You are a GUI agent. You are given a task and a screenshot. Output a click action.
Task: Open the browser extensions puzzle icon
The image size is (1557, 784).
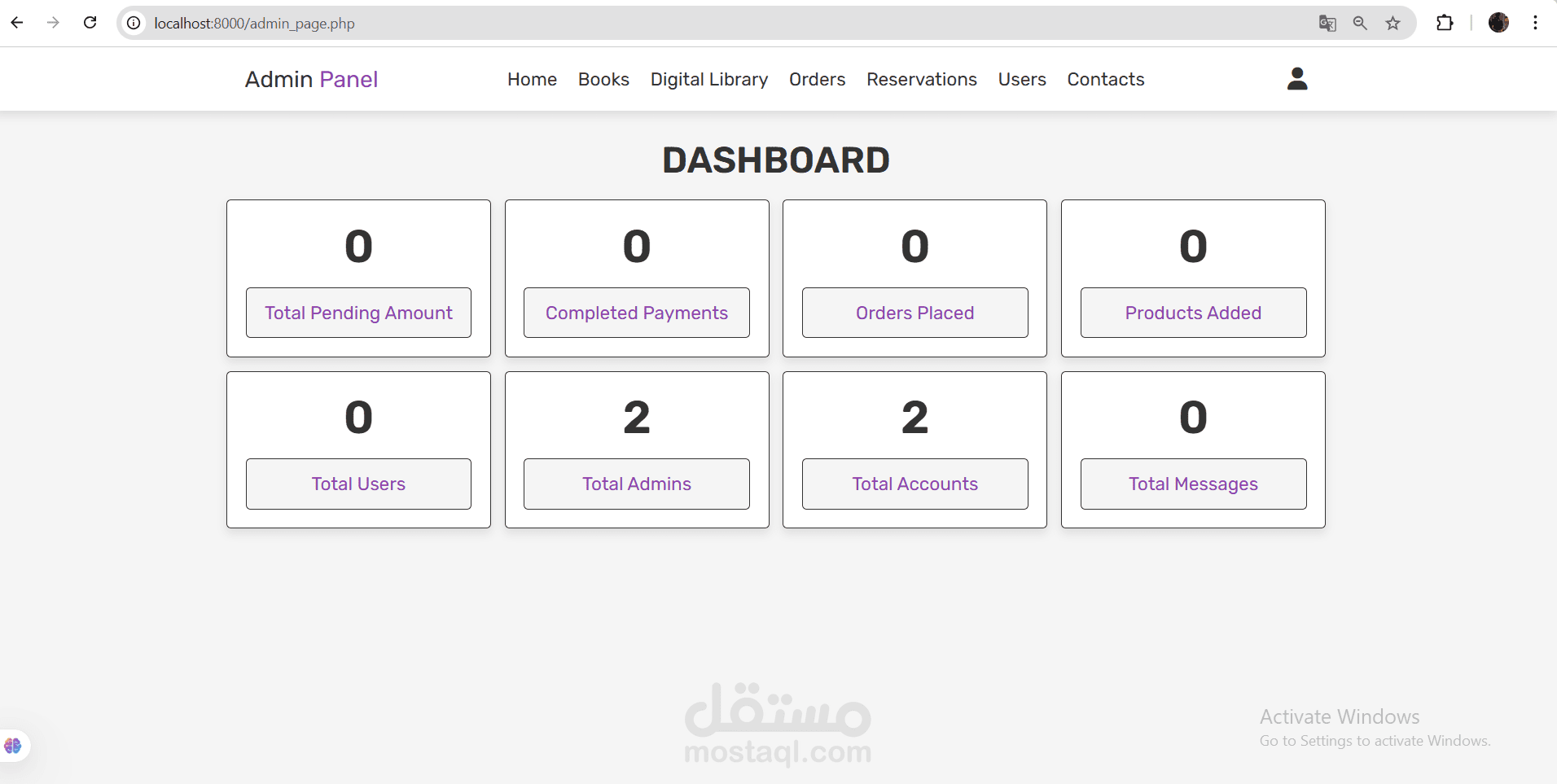[1445, 23]
